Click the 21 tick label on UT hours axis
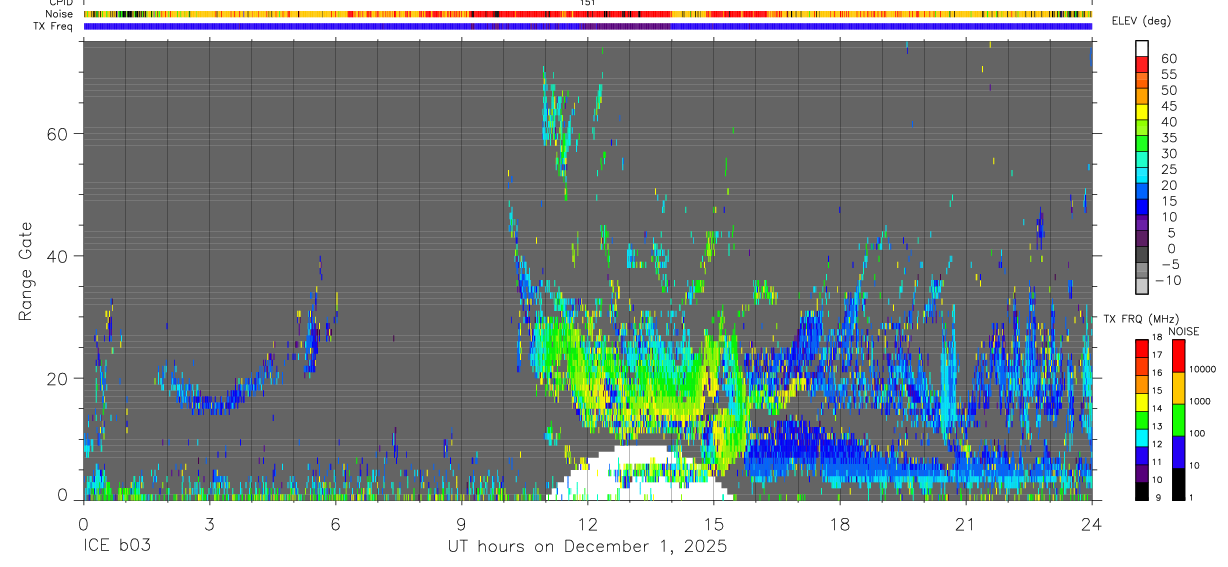Viewport: 1228px width, 567px height. point(965,523)
